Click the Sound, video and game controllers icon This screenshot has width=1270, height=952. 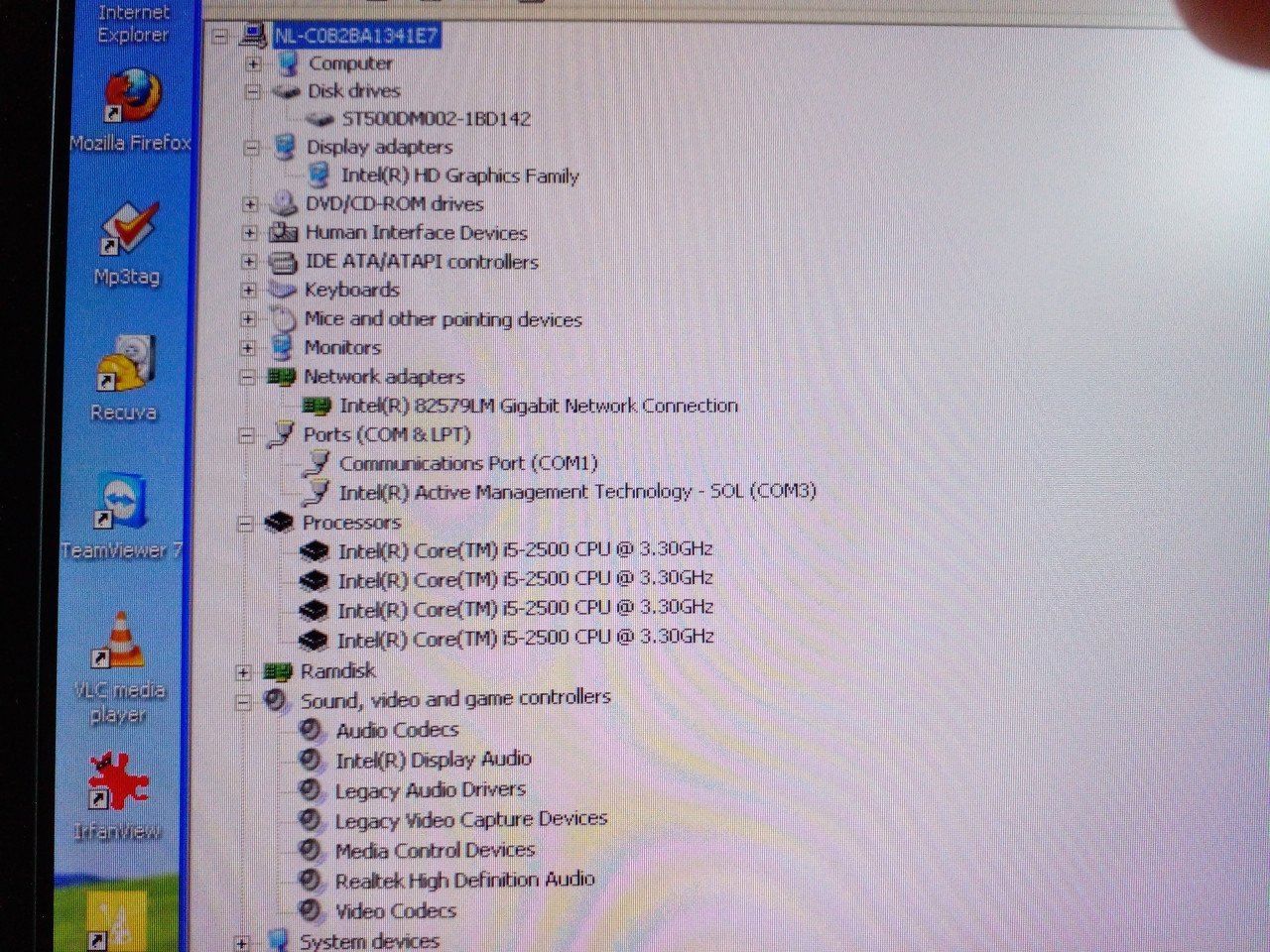pyautogui.click(x=276, y=700)
